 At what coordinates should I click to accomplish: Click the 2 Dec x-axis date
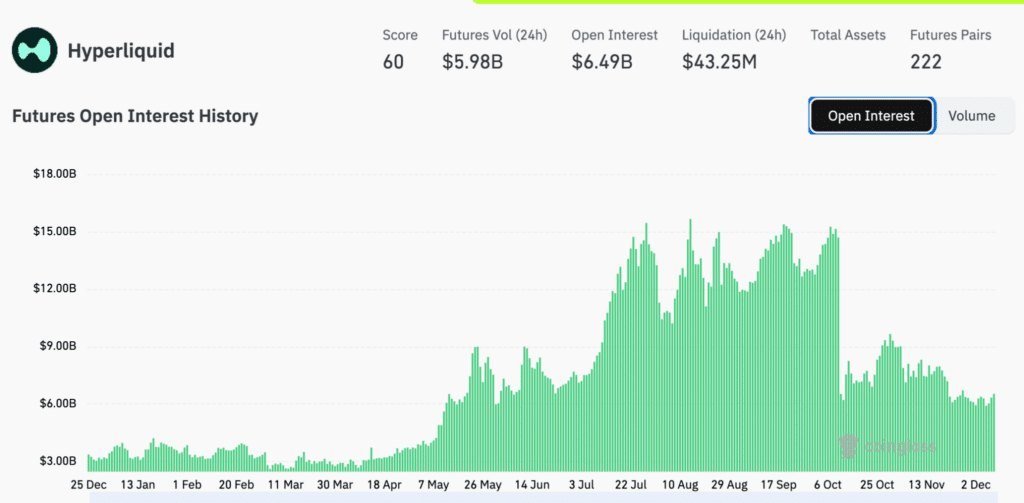[977, 485]
